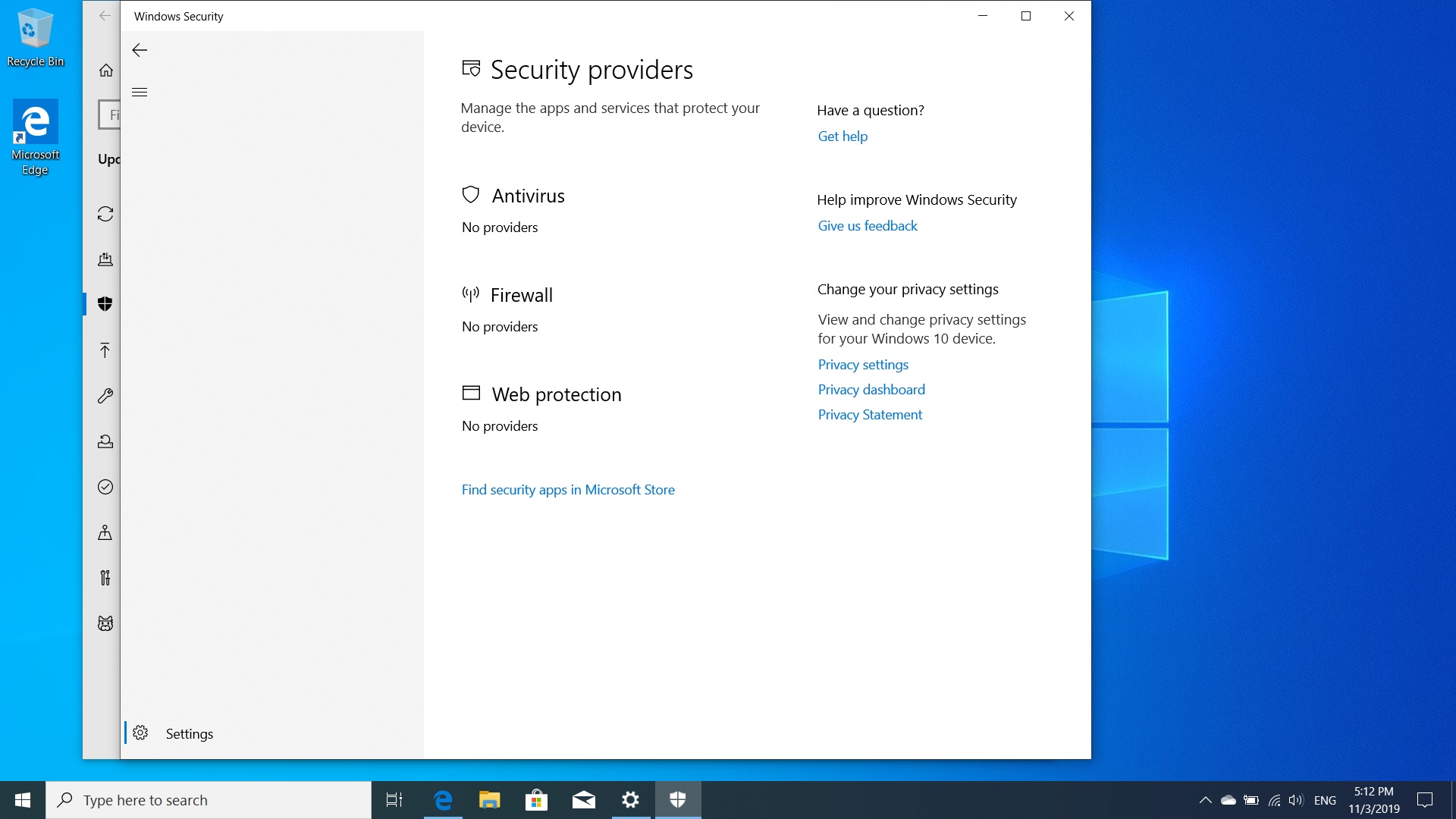Open the hamburger navigation menu
The width and height of the screenshot is (1456, 819).
[140, 93]
